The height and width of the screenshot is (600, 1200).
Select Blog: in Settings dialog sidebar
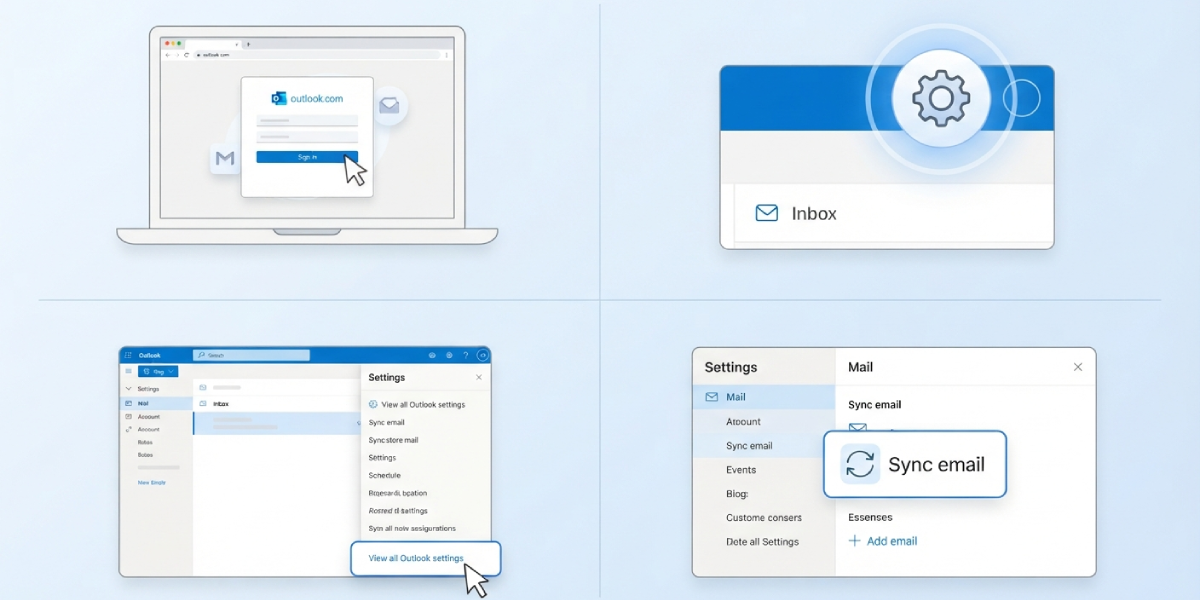pos(737,494)
